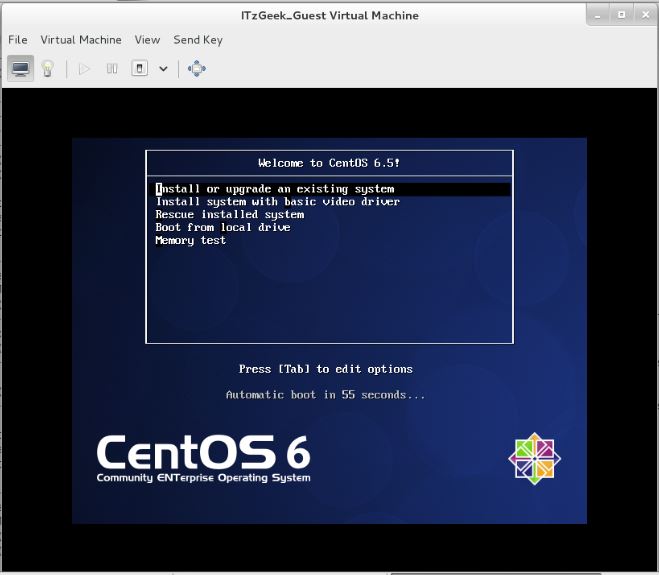
Task: Select Install or upgrade an existing system
Action: (x=330, y=189)
